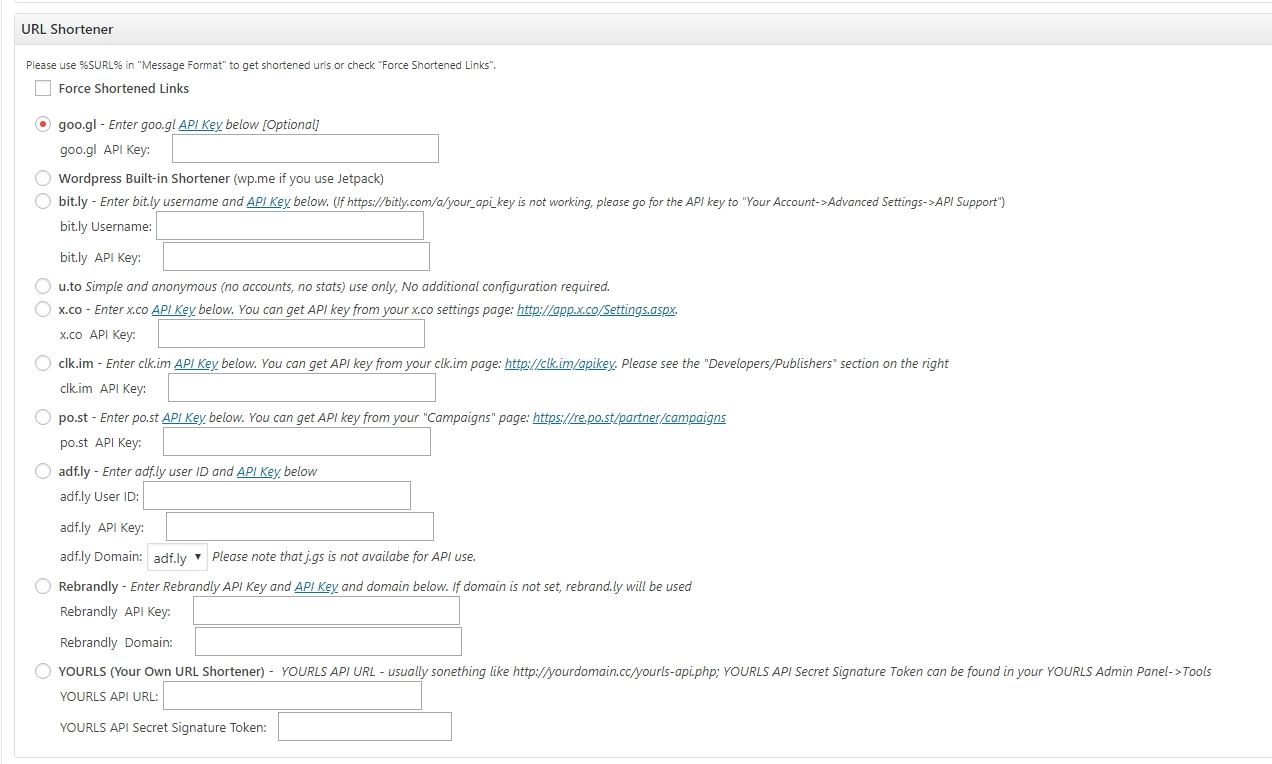Open the adf.ly API Key link
This screenshot has width=1272, height=764.
pyautogui.click(x=258, y=471)
